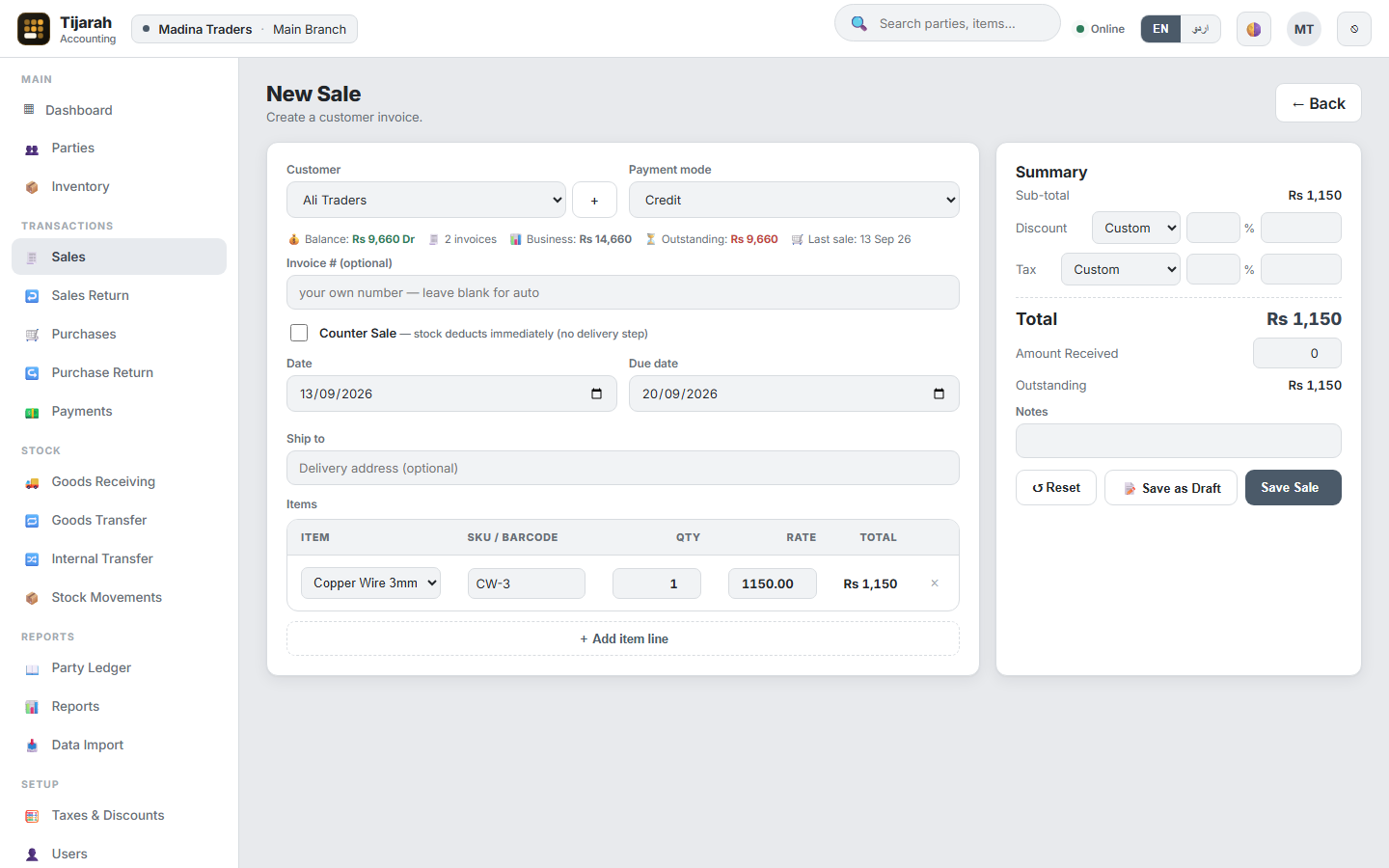Open the MT user avatar menu
This screenshot has width=1389, height=868.
pos(1303,29)
